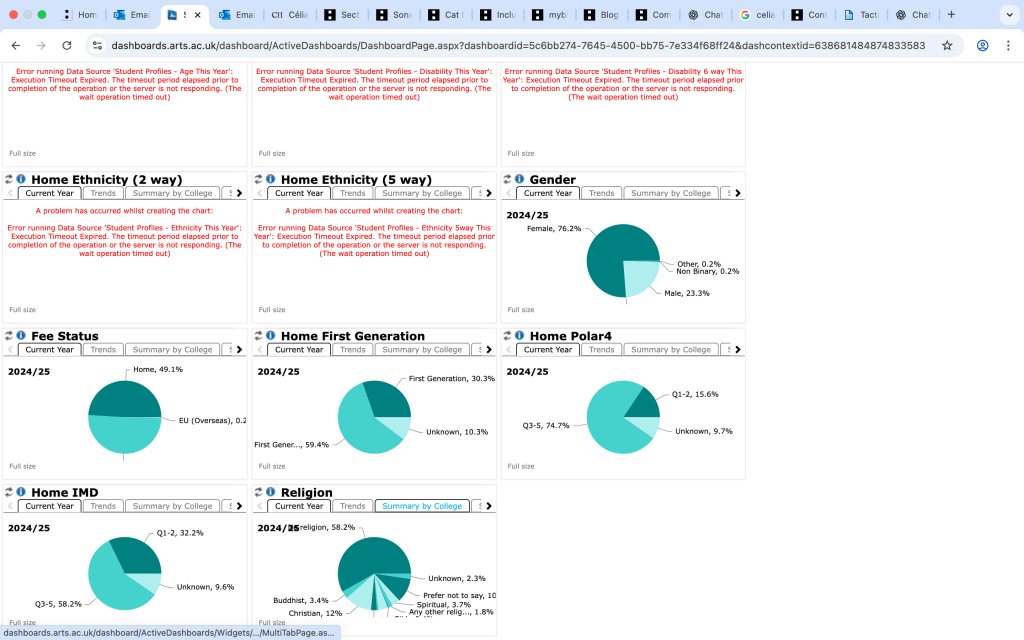The height and width of the screenshot is (640, 1024).
Task: Select Current Year tab in Home Polar4
Action: click(x=548, y=349)
